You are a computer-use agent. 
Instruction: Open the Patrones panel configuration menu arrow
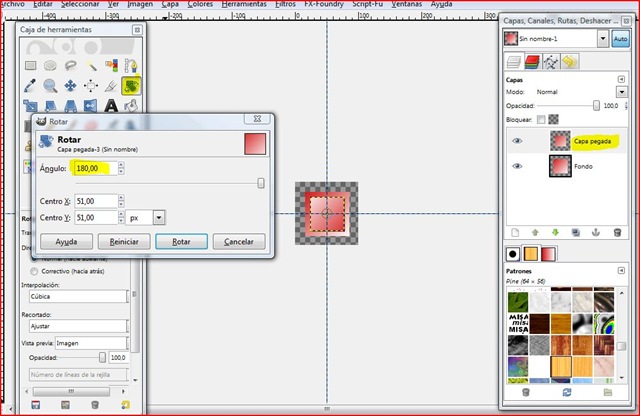click(621, 271)
